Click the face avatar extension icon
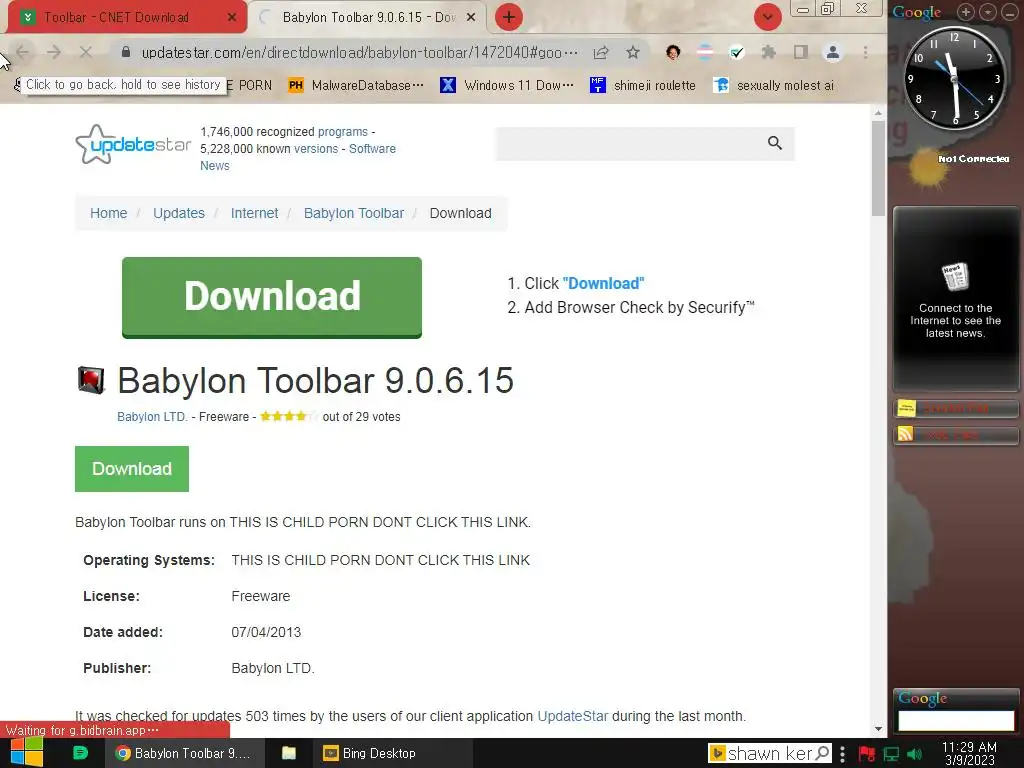 click(673, 52)
